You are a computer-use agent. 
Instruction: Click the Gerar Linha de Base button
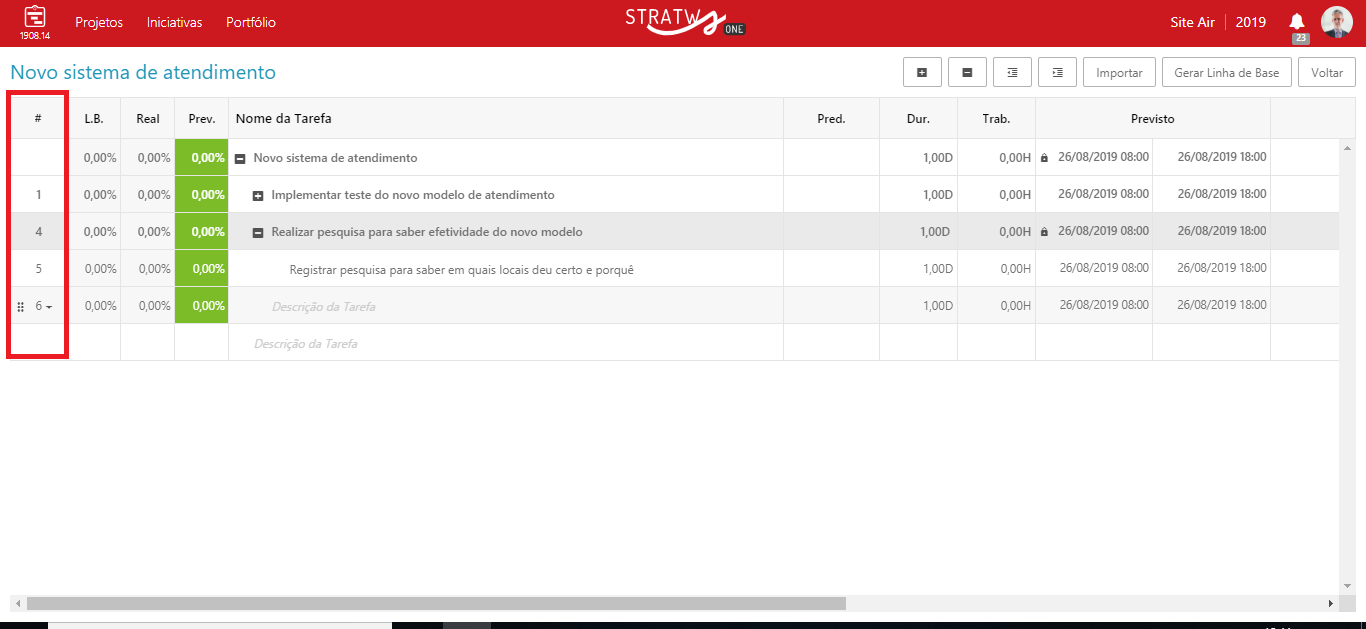[x=1226, y=73]
